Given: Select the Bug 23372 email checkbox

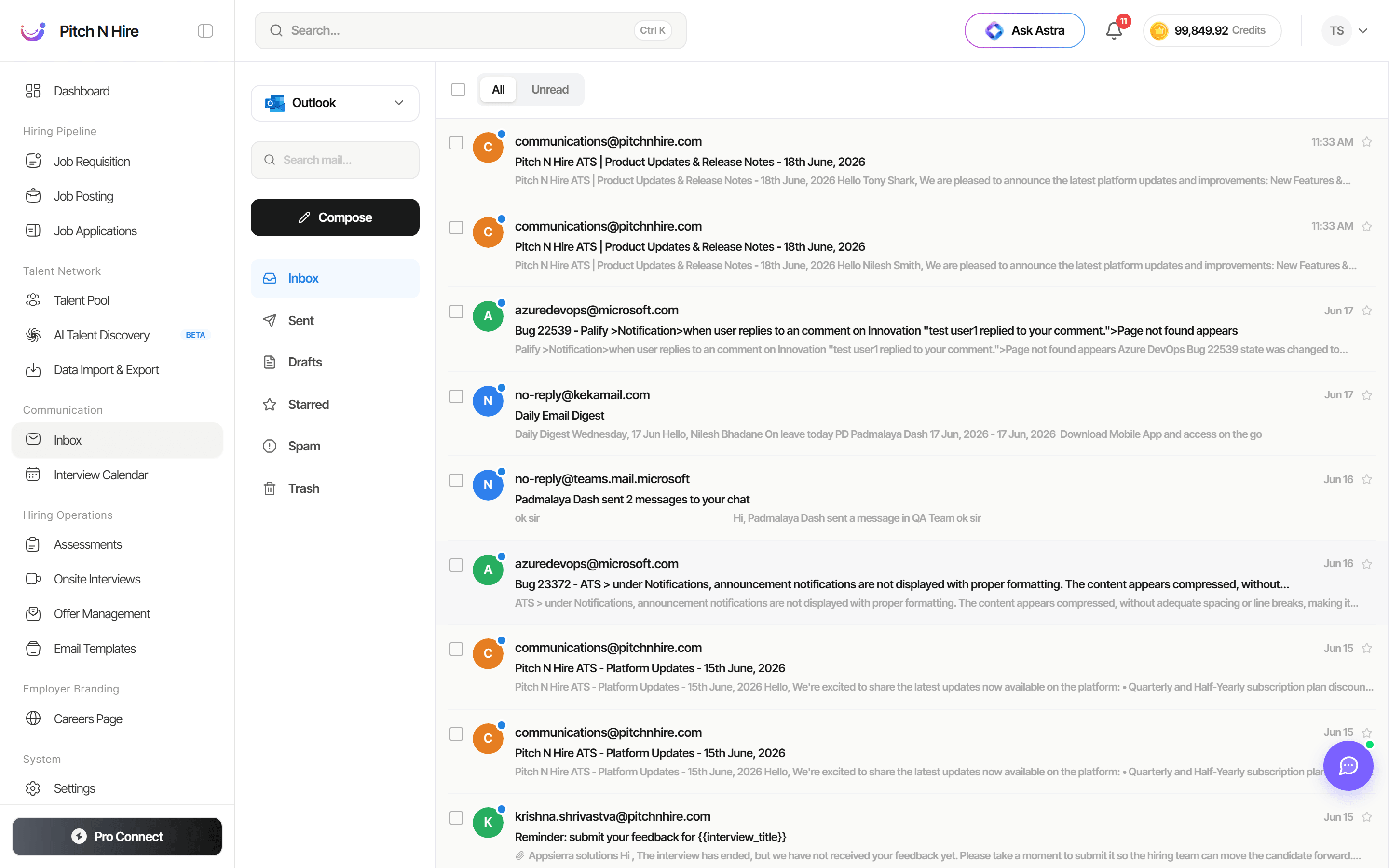Looking at the screenshot, I should [456, 565].
